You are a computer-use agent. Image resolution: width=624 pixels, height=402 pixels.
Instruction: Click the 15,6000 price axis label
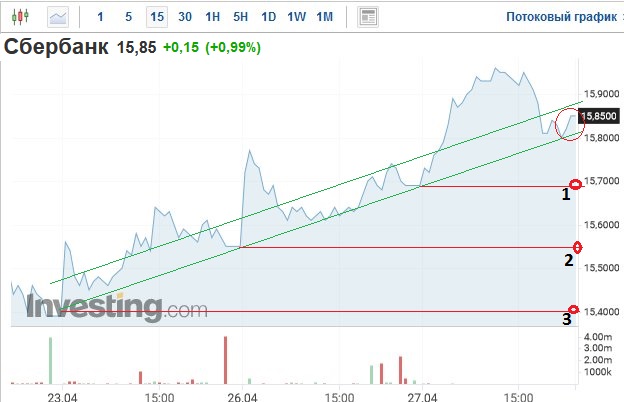click(601, 224)
